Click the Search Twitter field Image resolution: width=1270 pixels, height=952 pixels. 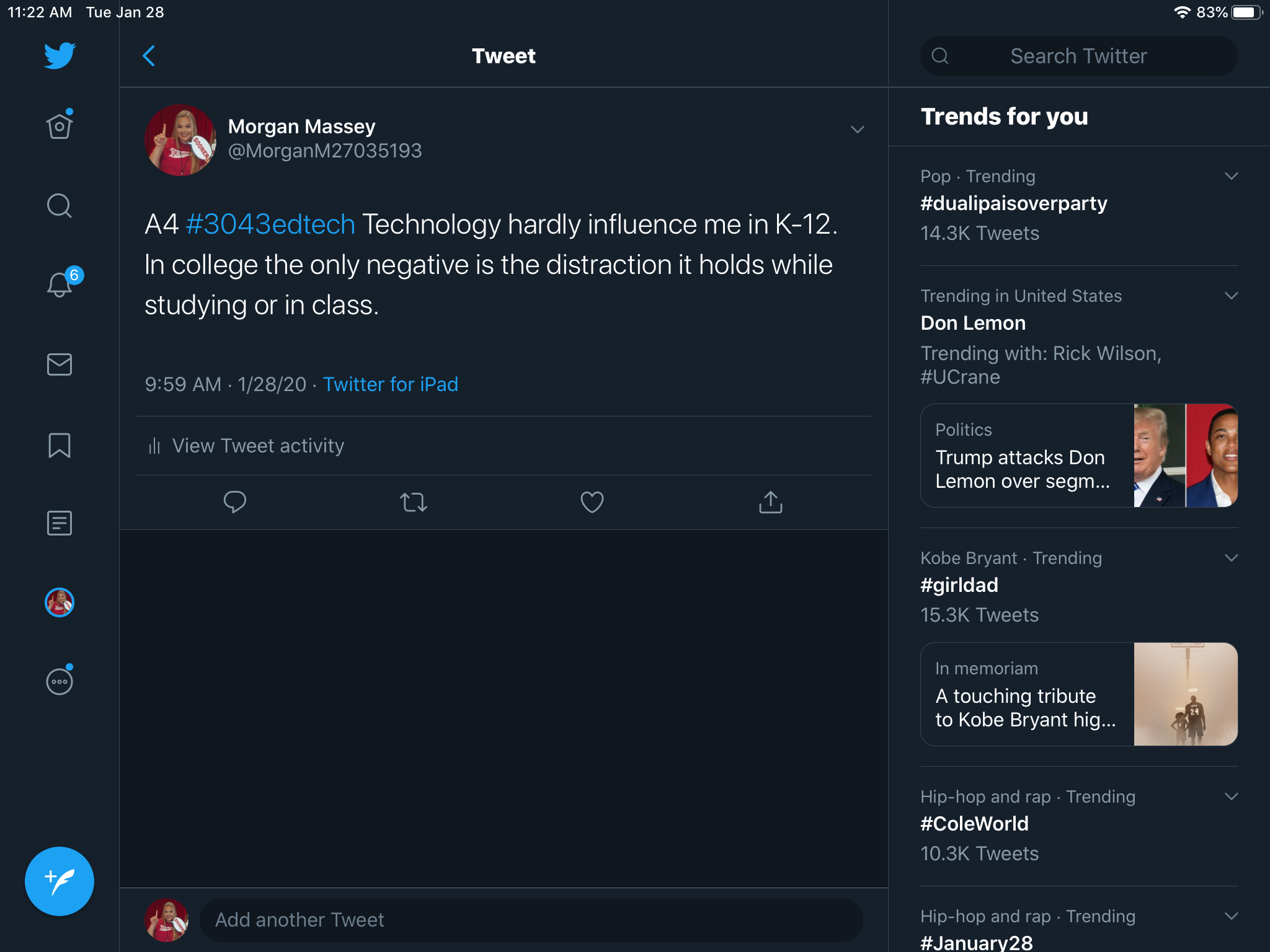point(1078,56)
